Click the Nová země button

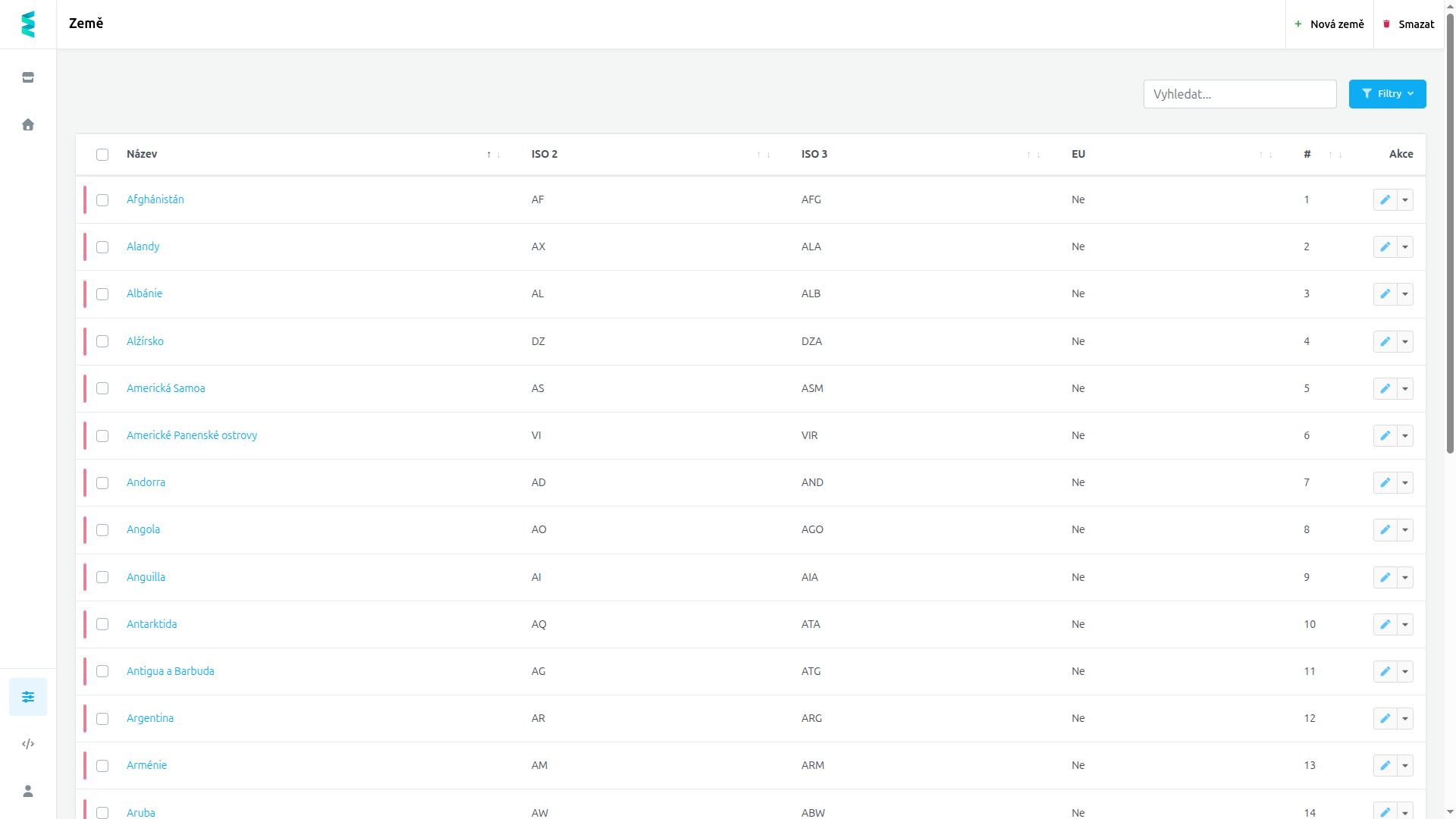(1329, 24)
